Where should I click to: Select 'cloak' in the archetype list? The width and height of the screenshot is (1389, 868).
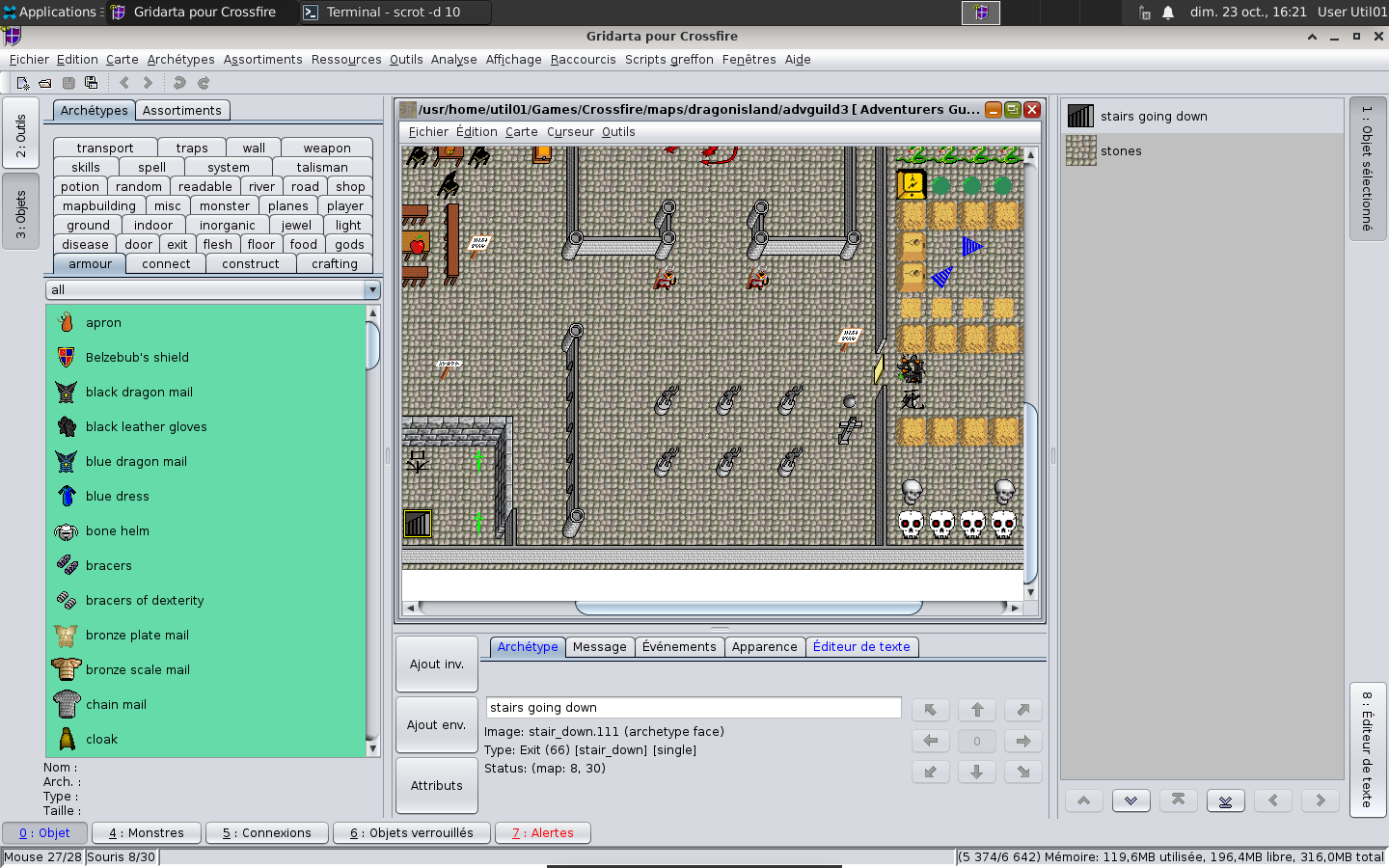tap(206, 739)
